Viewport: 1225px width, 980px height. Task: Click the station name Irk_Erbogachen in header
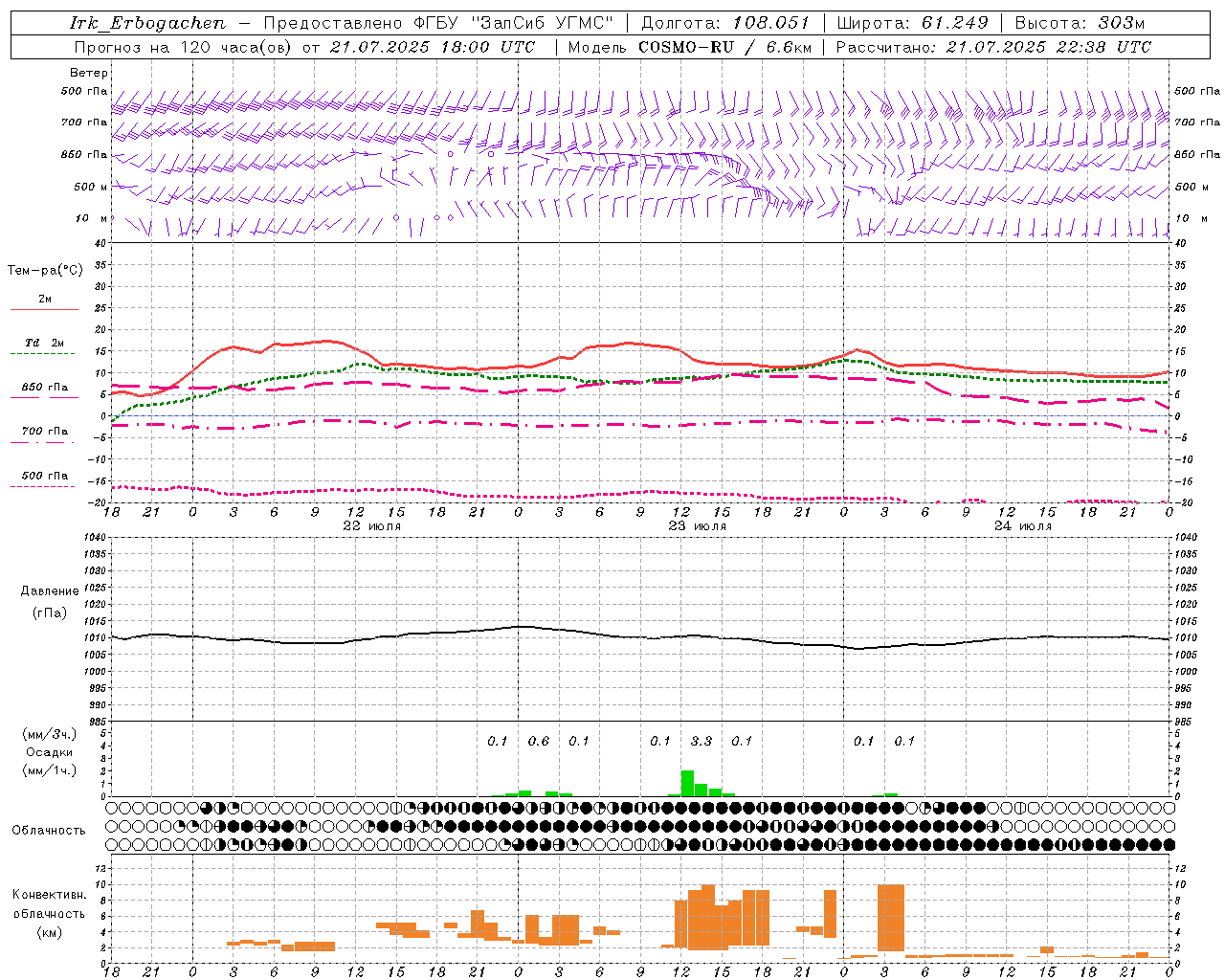click(x=148, y=23)
